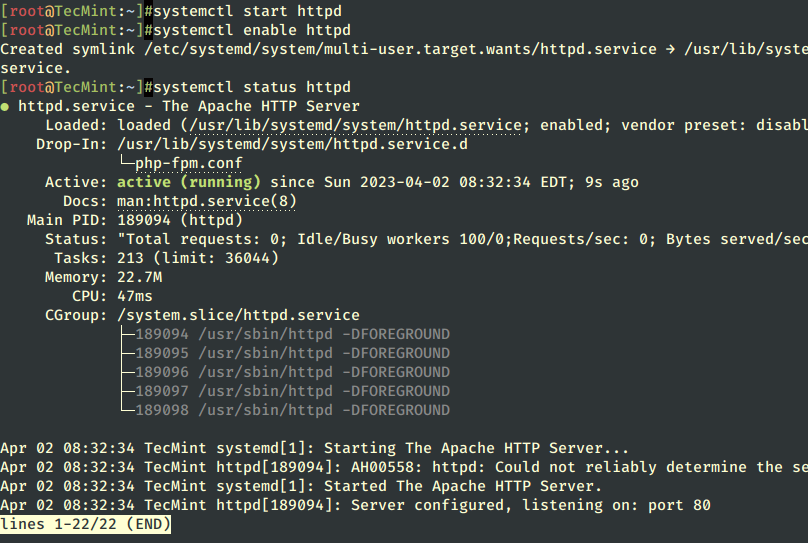
Task: Click the 'lines 1-22/22 (END)' pager indicator
Action: [86, 524]
